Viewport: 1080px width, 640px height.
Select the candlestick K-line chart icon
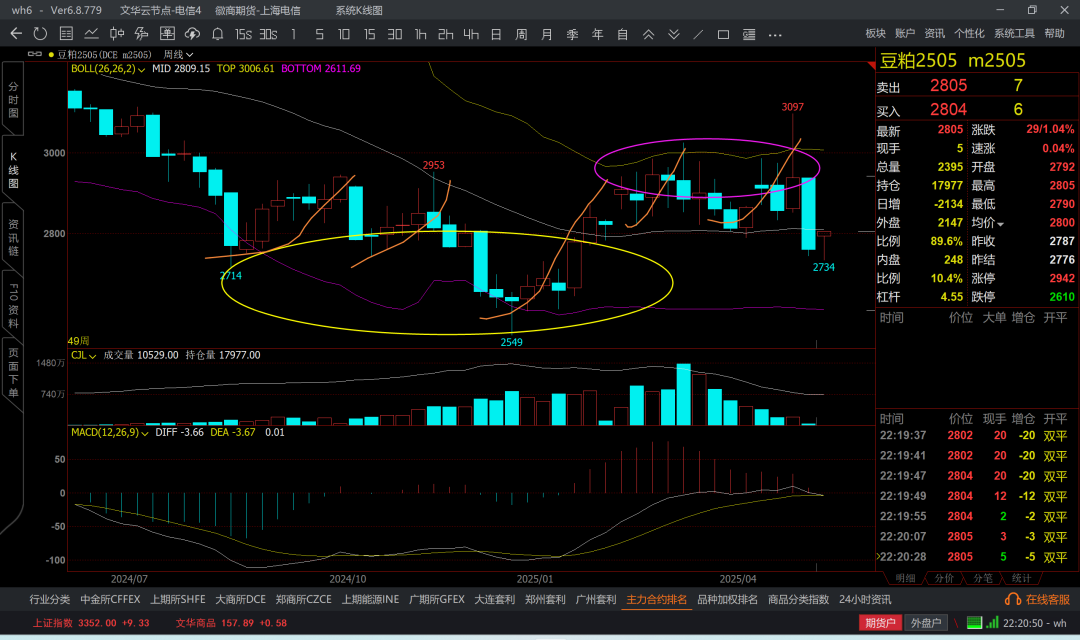(x=117, y=33)
